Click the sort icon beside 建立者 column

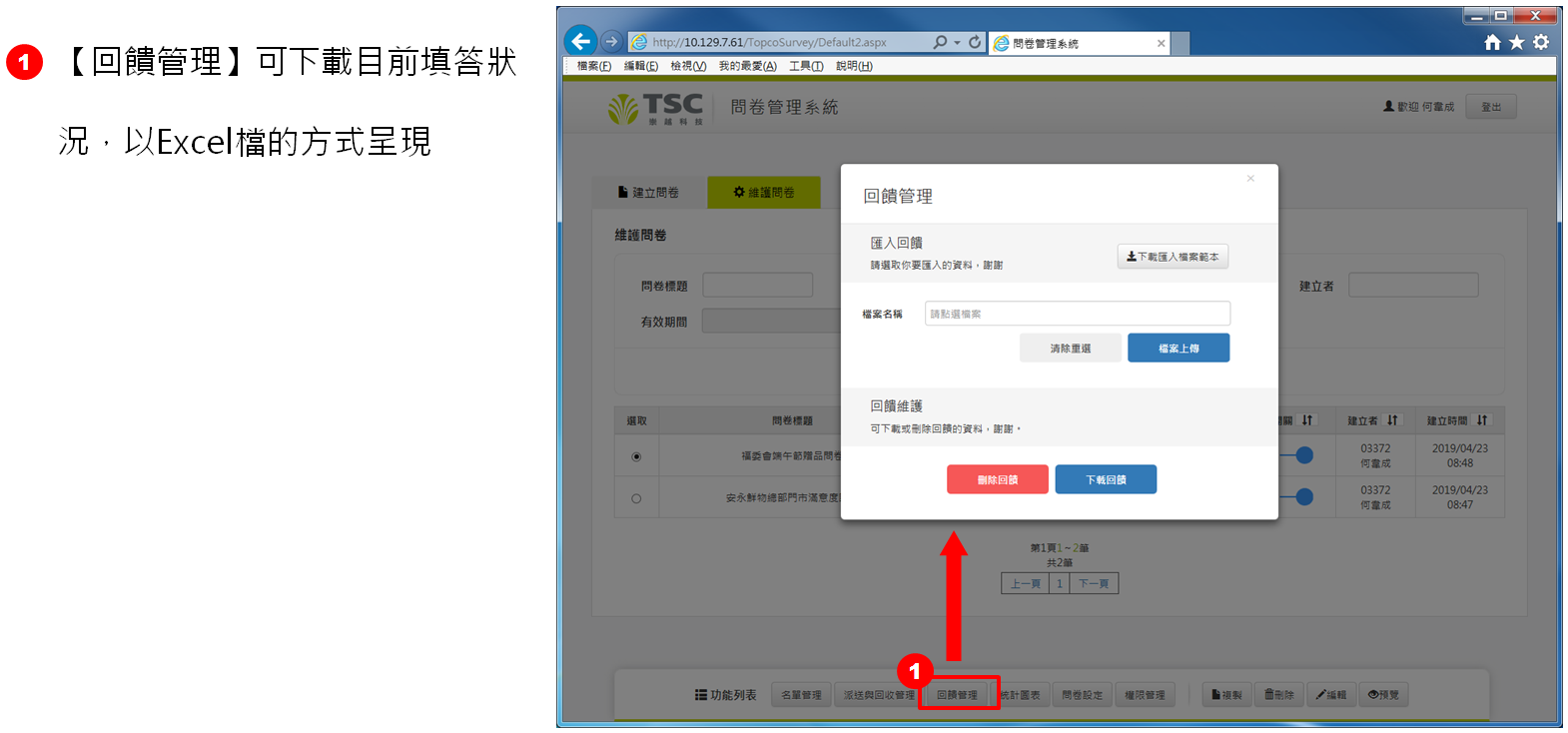(1392, 420)
